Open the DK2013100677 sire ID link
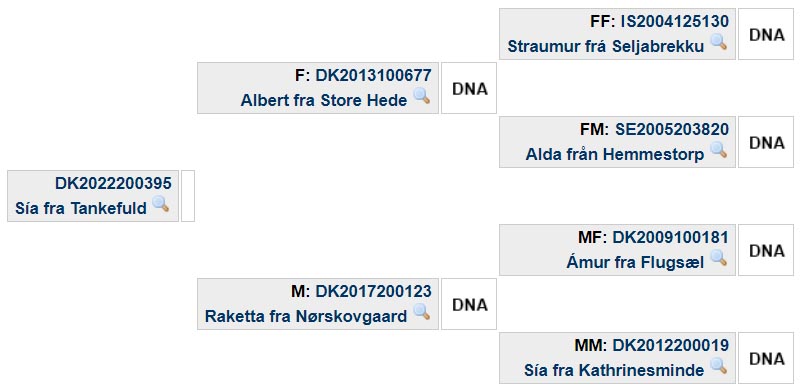This screenshot has height=390, width=801. click(x=373, y=76)
